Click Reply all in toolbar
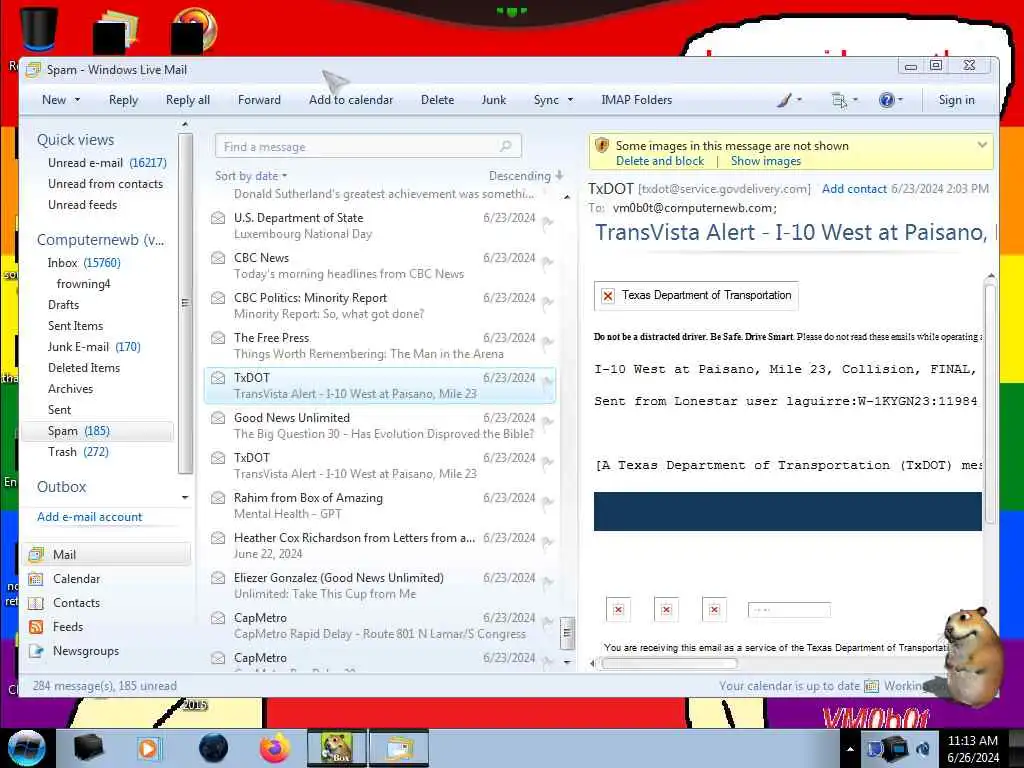This screenshot has width=1024, height=768. click(x=187, y=100)
